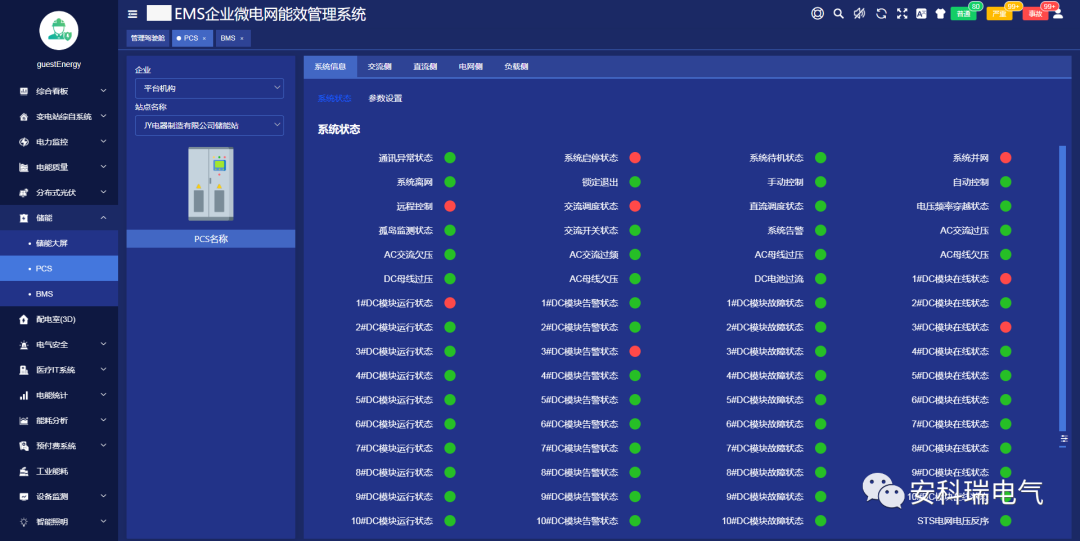
Task: Click the 电能统计 bar chart icon
Action: coord(23,396)
